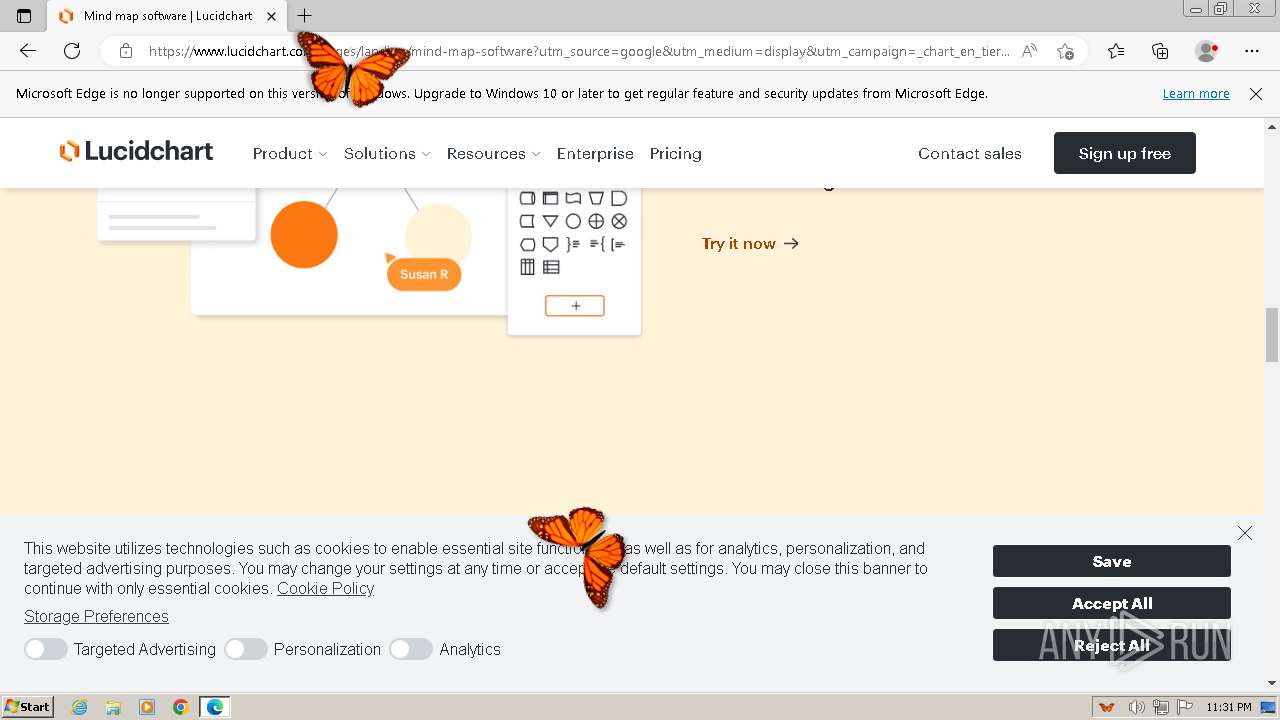Click the Lucidchart logo
The width and height of the screenshot is (1280, 720).
136,152
